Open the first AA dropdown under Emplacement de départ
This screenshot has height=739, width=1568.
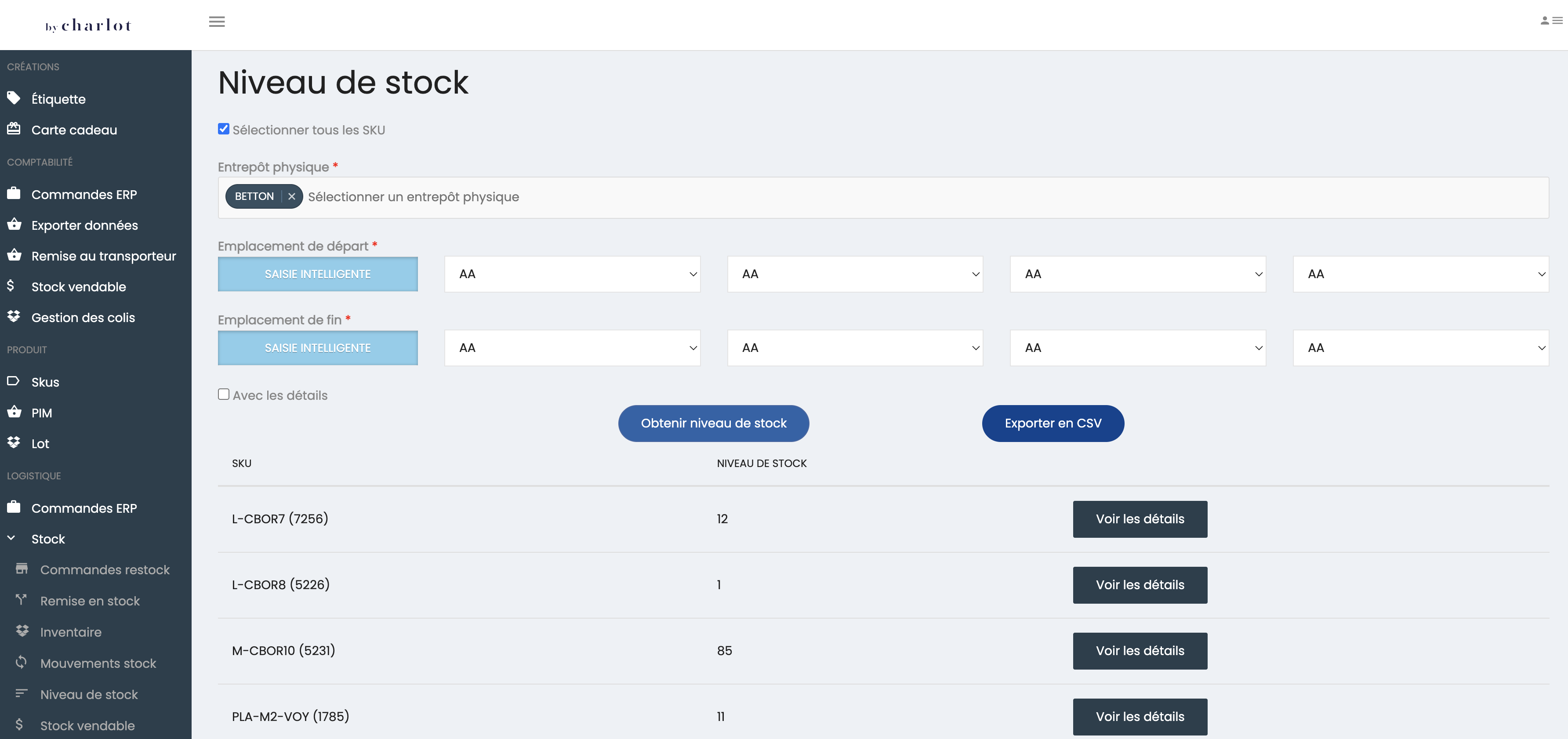572,274
